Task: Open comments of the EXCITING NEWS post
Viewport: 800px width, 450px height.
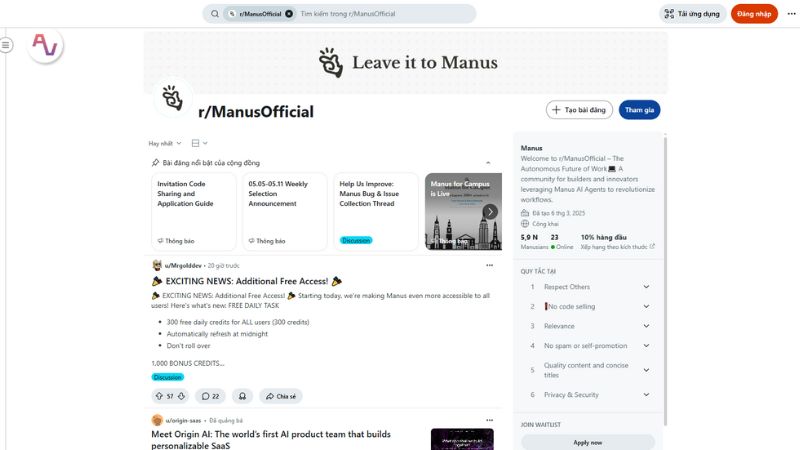Action: point(210,396)
